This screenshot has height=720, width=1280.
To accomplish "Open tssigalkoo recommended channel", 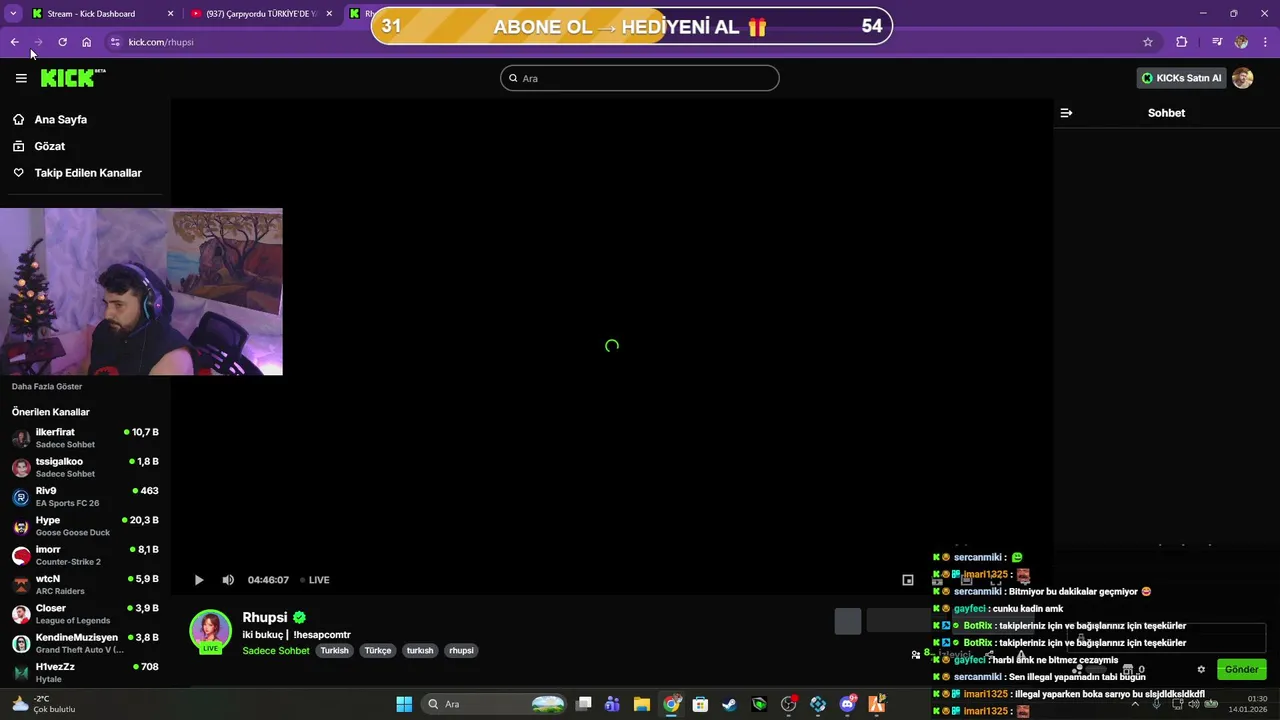I will coord(85,467).
